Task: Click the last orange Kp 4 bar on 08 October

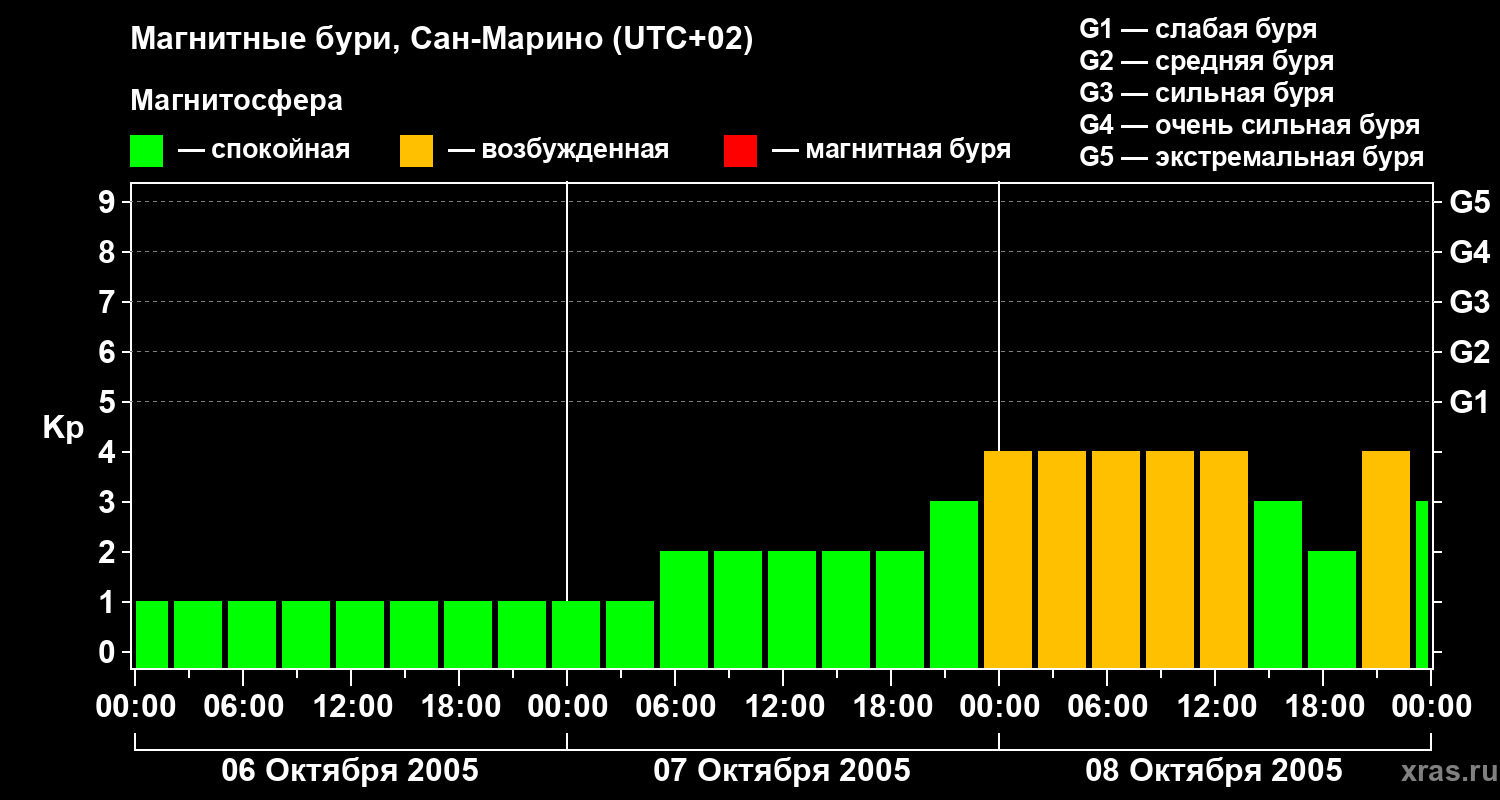Action: tap(1386, 559)
